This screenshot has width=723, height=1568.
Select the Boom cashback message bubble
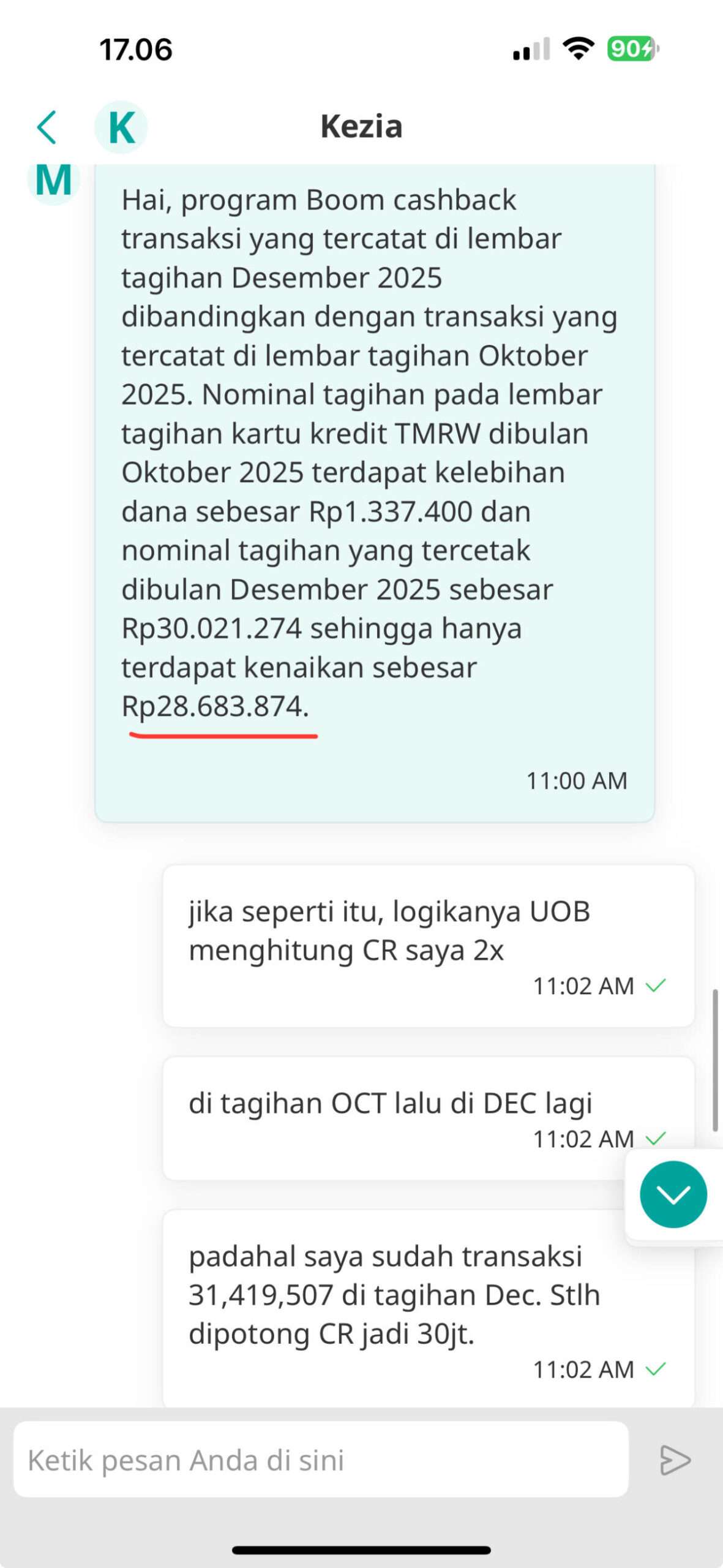pyautogui.click(x=375, y=493)
